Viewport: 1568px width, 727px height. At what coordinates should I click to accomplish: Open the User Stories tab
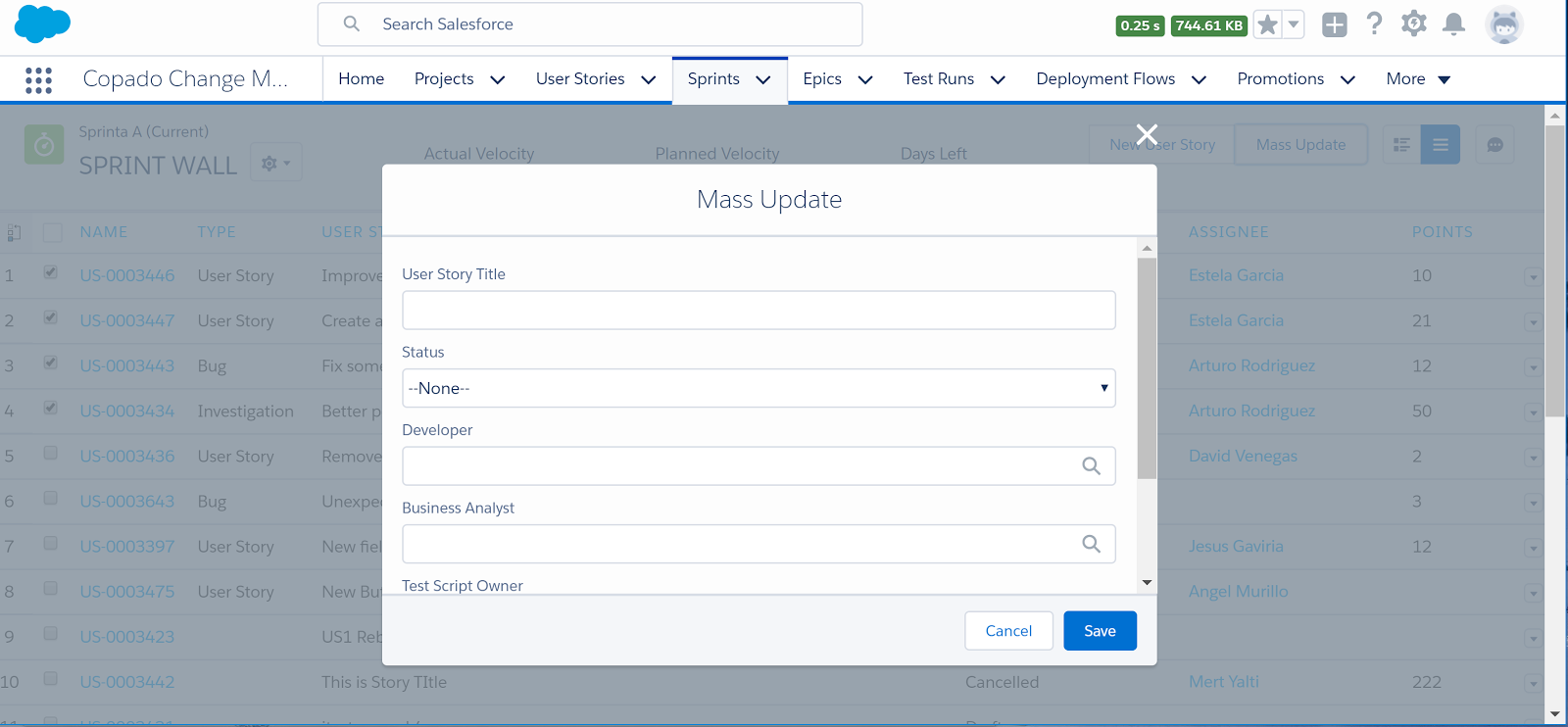580,78
